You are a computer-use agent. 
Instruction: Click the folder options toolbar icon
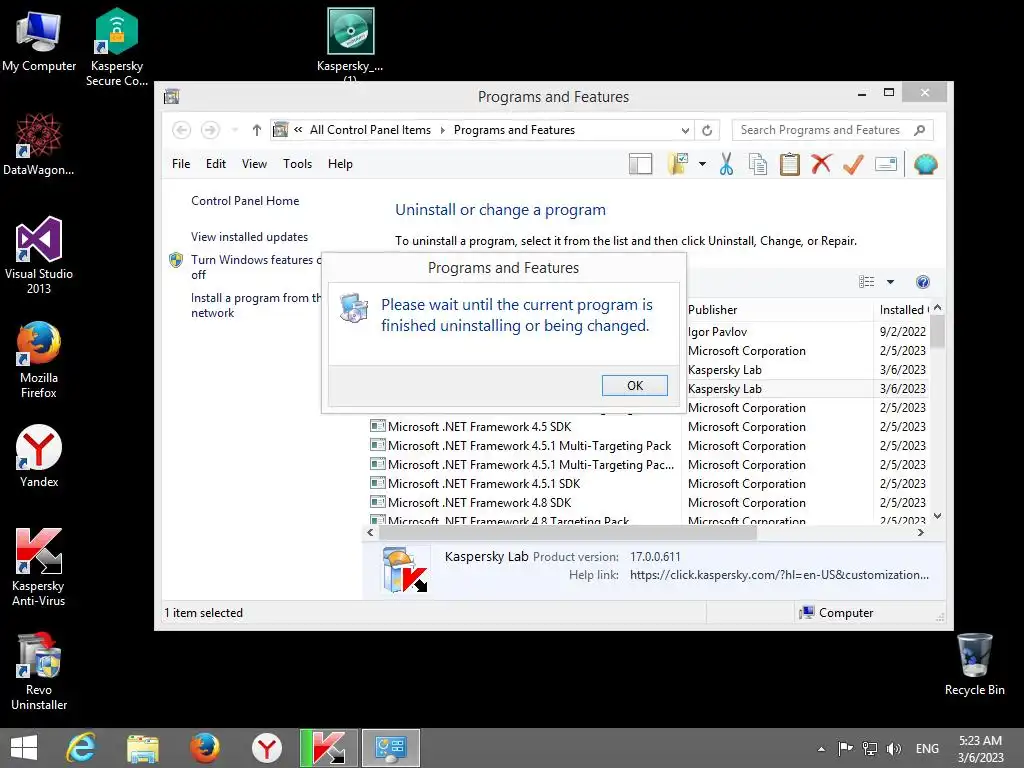(679, 164)
